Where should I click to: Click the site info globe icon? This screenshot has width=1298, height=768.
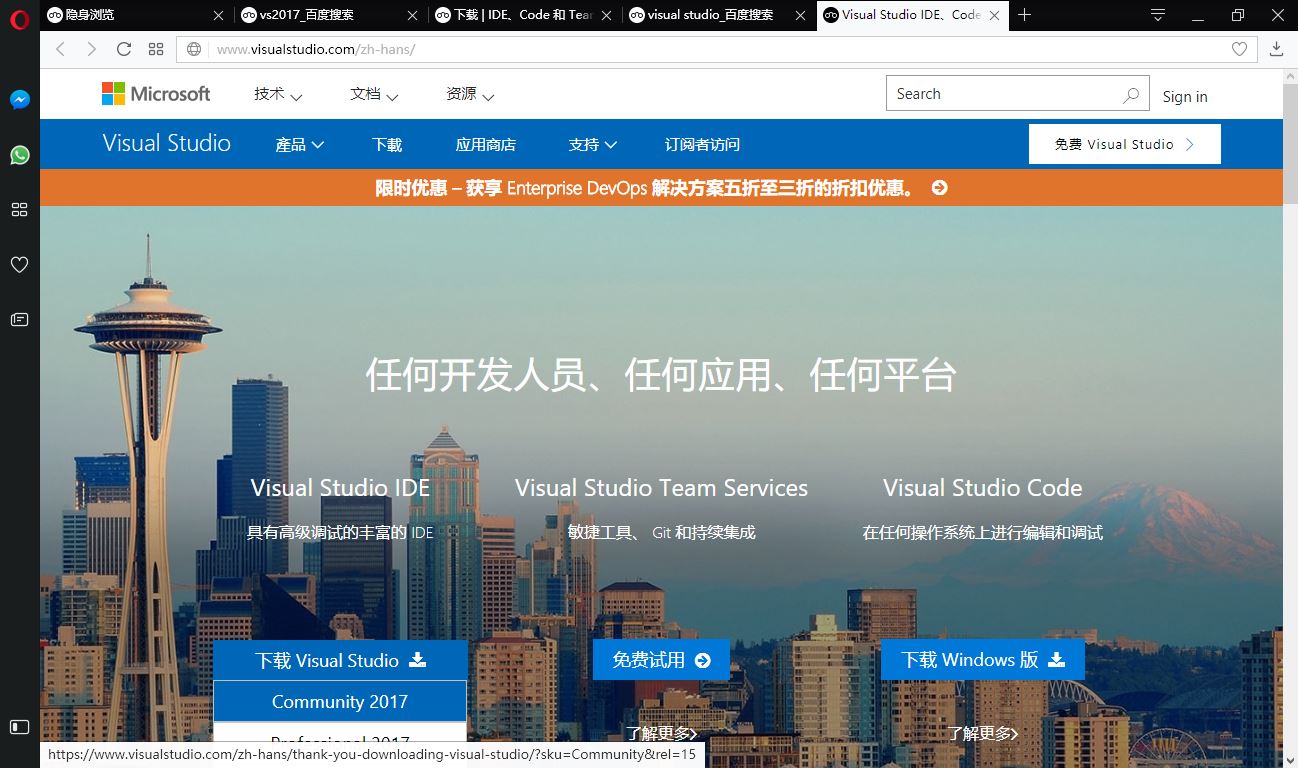pyautogui.click(x=194, y=49)
